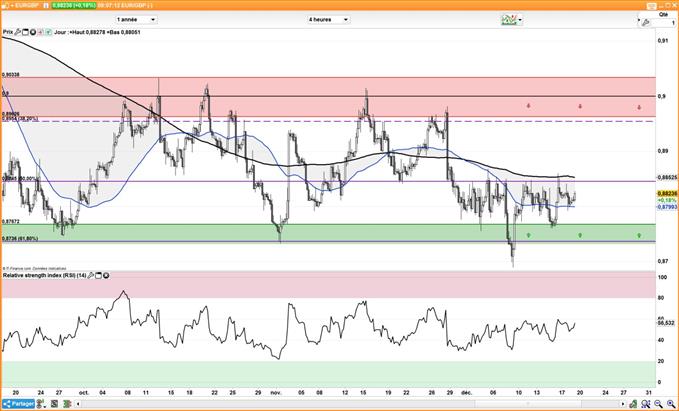679x411 pixels.
Task: Click the 0,88525 moving average price label
Action: pos(667,178)
